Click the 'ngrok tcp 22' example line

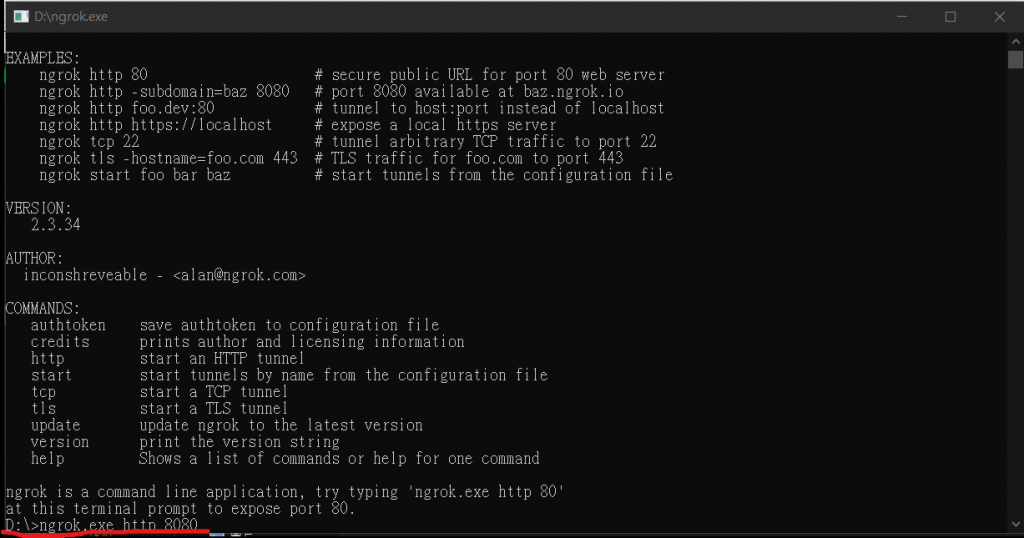pyautogui.click(x=89, y=141)
